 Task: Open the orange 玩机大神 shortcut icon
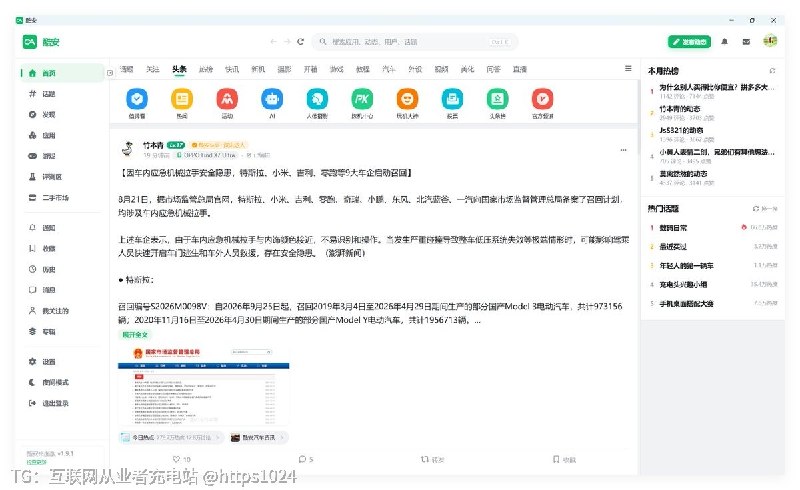407,99
